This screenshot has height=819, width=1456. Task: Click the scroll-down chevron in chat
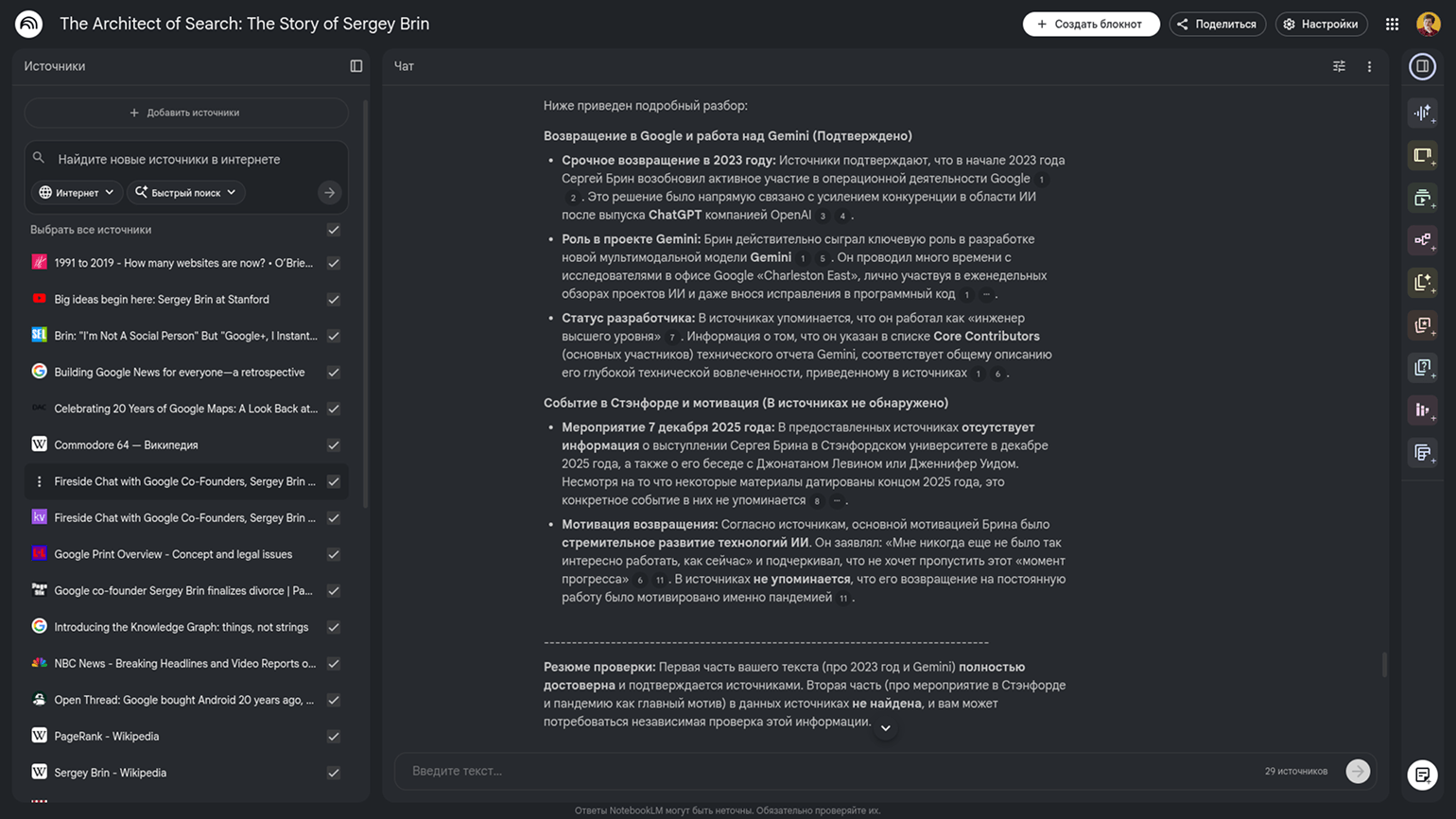pyautogui.click(x=885, y=728)
